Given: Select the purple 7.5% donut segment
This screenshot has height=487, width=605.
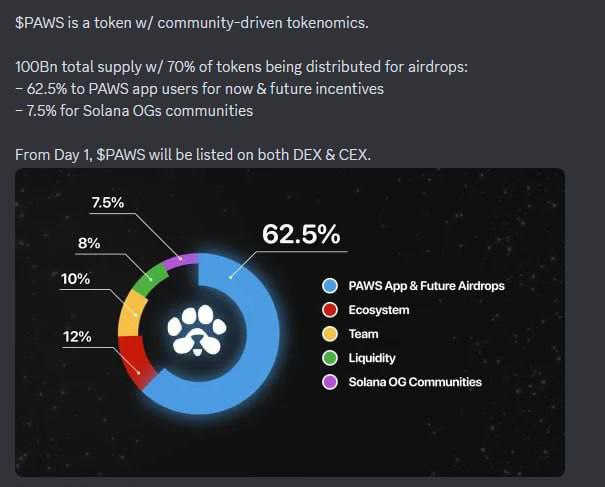Looking at the screenshot, I should (x=181, y=262).
